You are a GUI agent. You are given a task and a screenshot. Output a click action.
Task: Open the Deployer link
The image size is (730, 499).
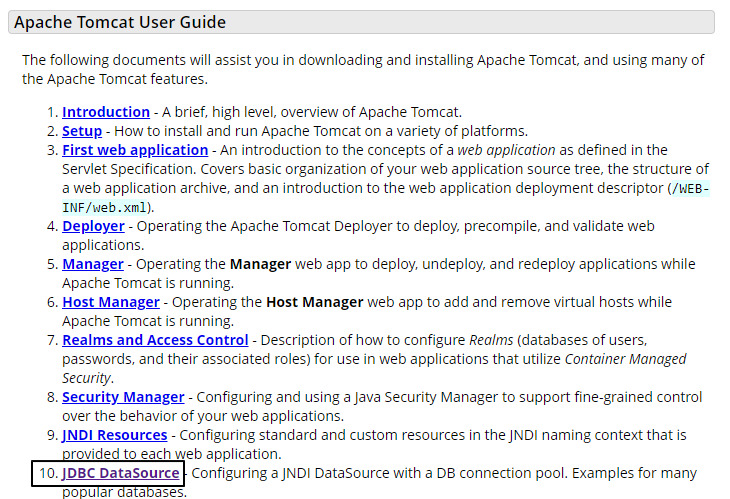click(x=94, y=226)
